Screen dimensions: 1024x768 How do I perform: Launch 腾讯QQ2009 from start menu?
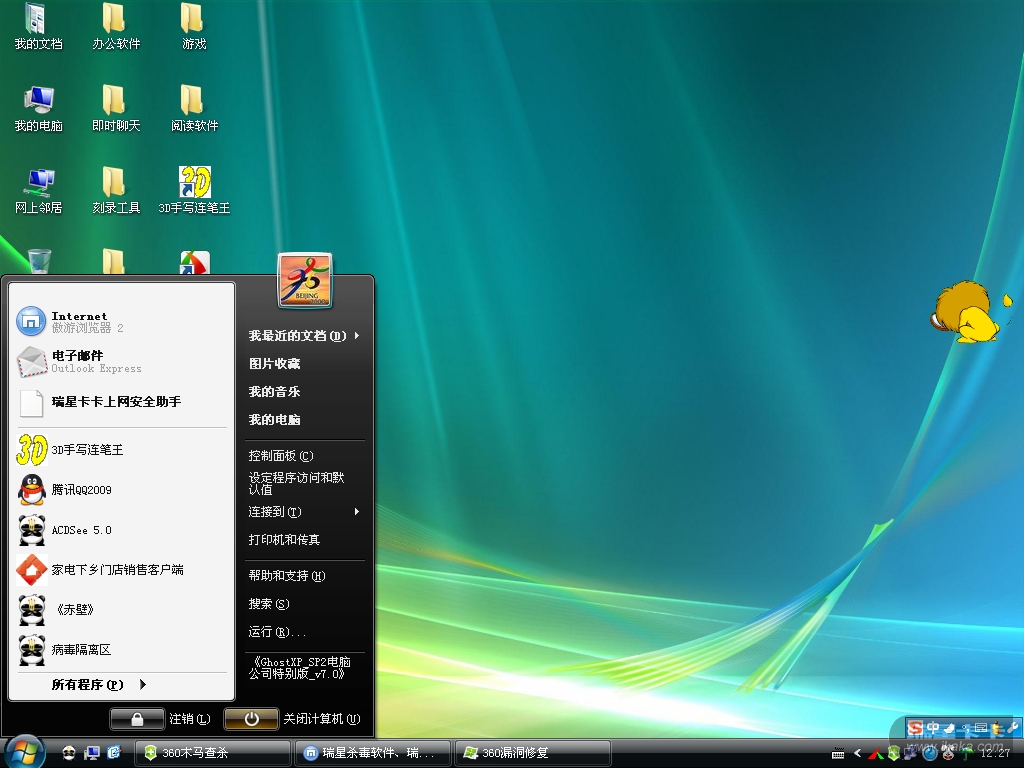tap(121, 490)
